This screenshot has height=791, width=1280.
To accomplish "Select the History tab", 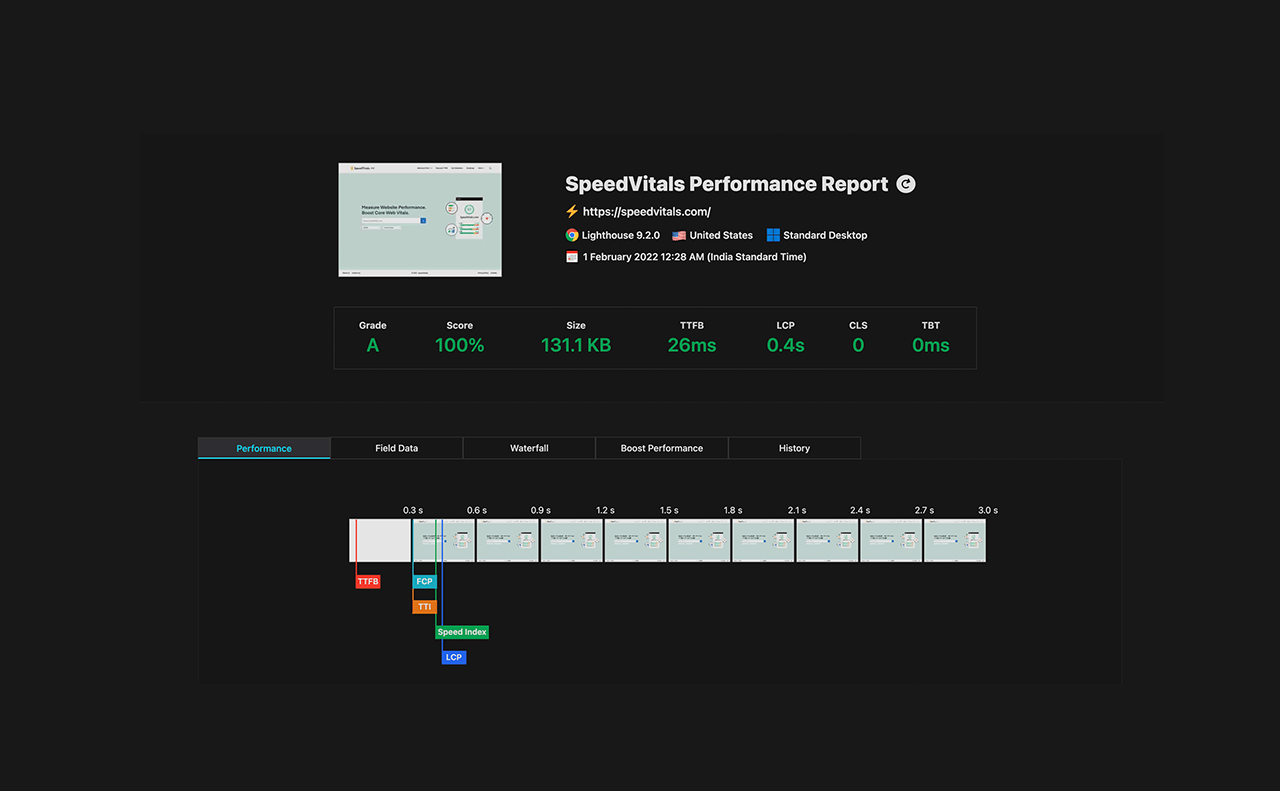I will [794, 448].
